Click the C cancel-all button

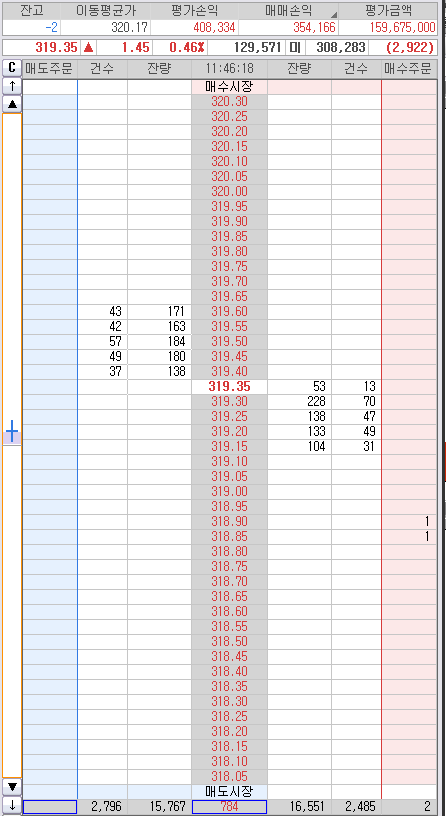pyautogui.click(x=12, y=68)
